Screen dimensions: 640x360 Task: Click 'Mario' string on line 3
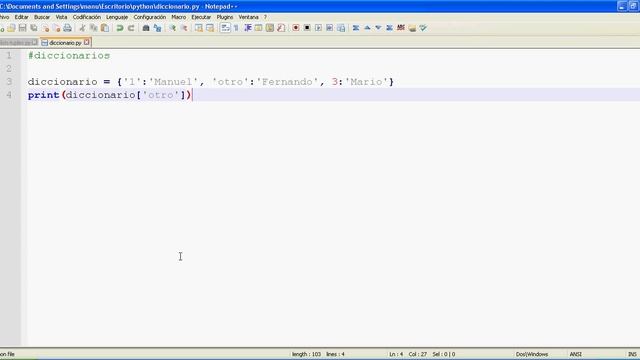(x=366, y=82)
